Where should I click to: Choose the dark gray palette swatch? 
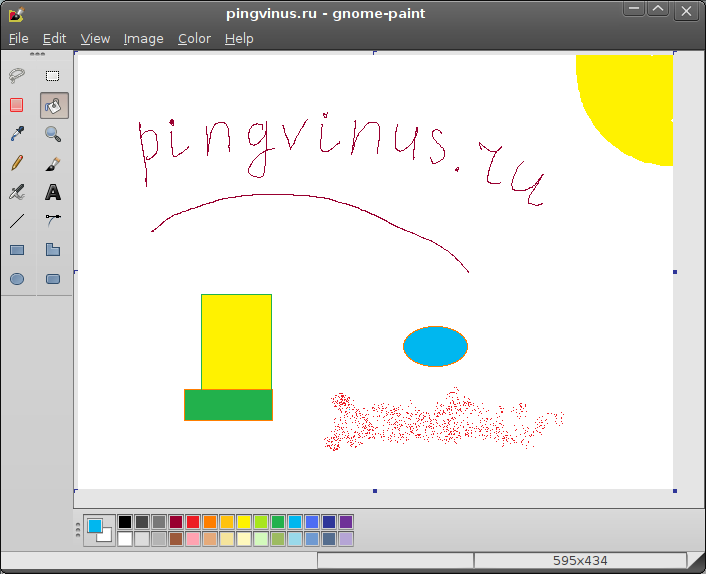tap(142, 522)
